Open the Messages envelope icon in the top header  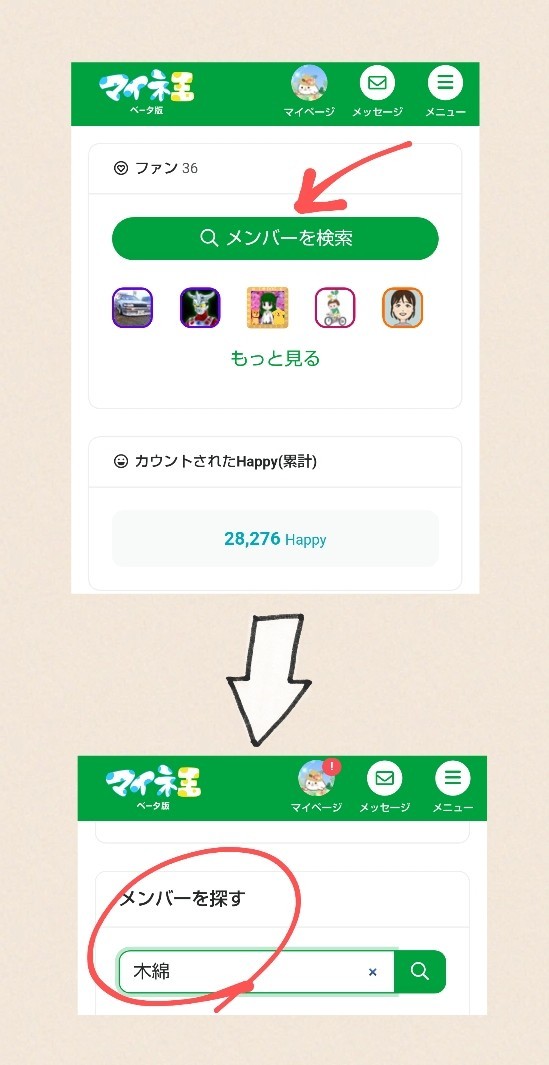coord(377,84)
